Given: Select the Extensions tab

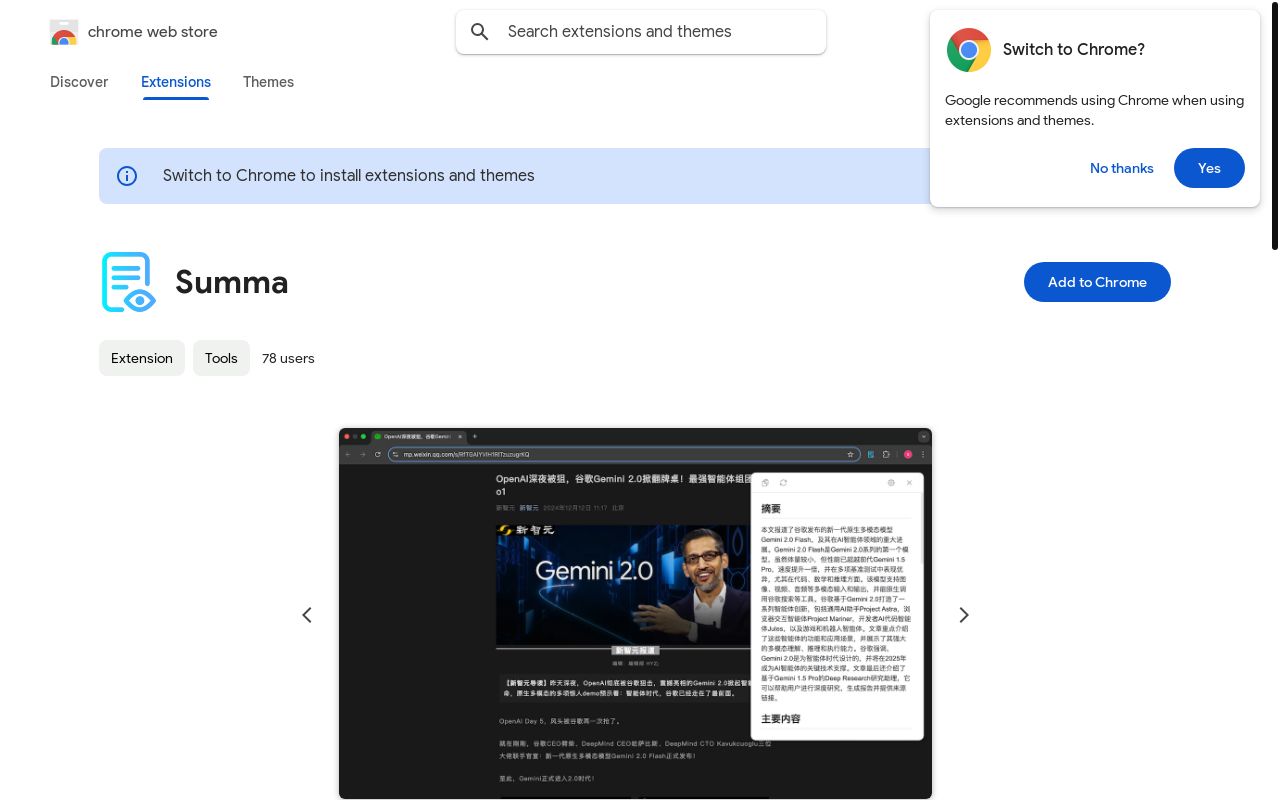Looking at the screenshot, I should [176, 82].
